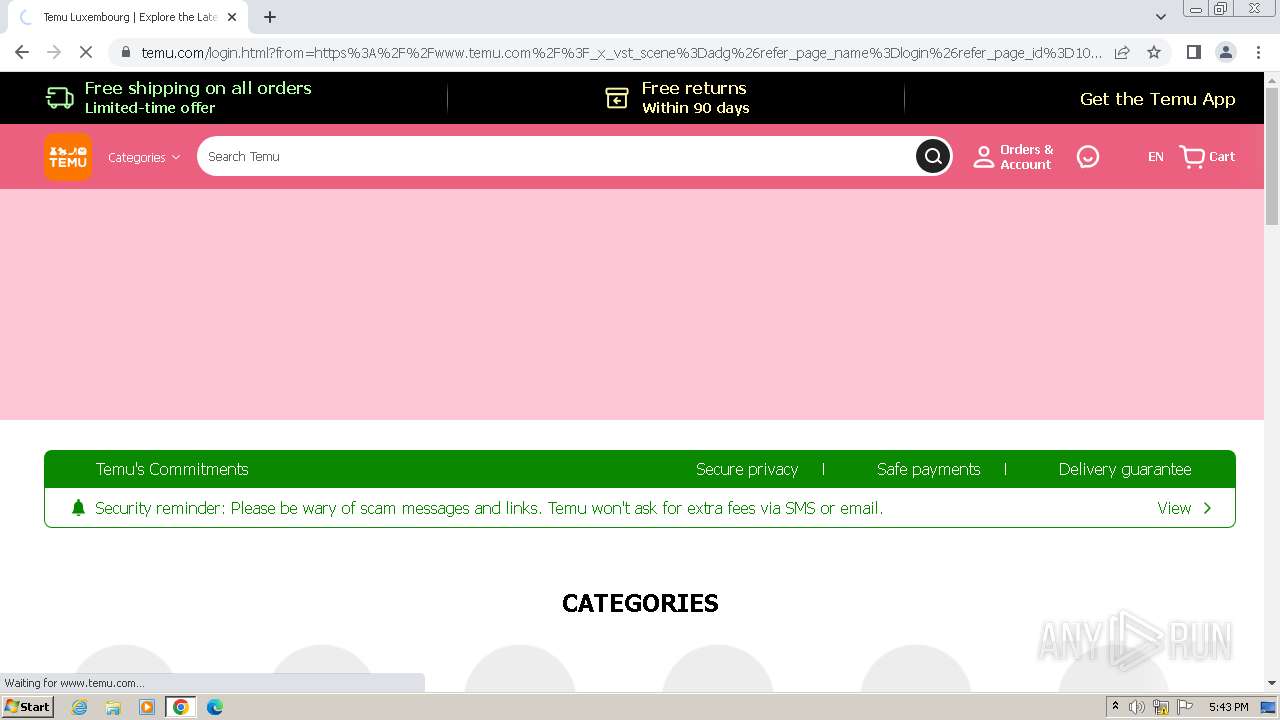Image resolution: width=1280 pixels, height=720 pixels.
Task: Click the padlock site info icon
Action: [x=126, y=52]
